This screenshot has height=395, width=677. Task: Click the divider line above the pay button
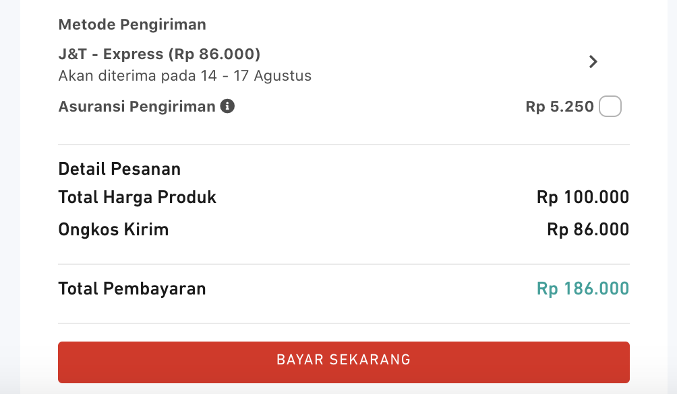pyautogui.click(x=344, y=323)
